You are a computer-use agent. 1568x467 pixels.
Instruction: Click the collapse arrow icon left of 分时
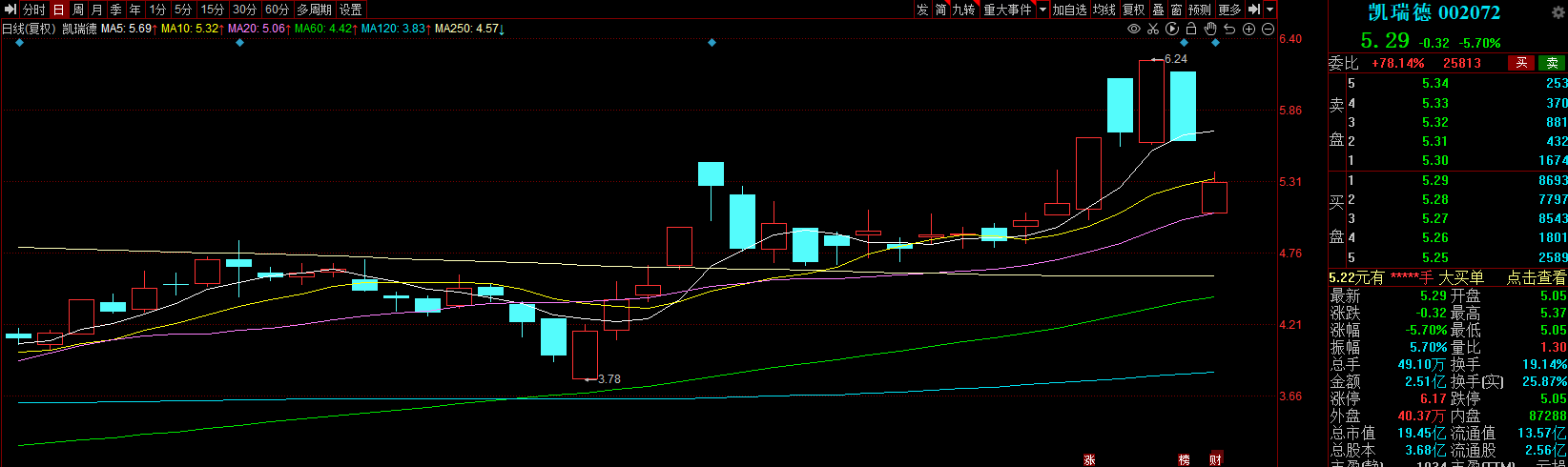pyautogui.click(x=10, y=10)
